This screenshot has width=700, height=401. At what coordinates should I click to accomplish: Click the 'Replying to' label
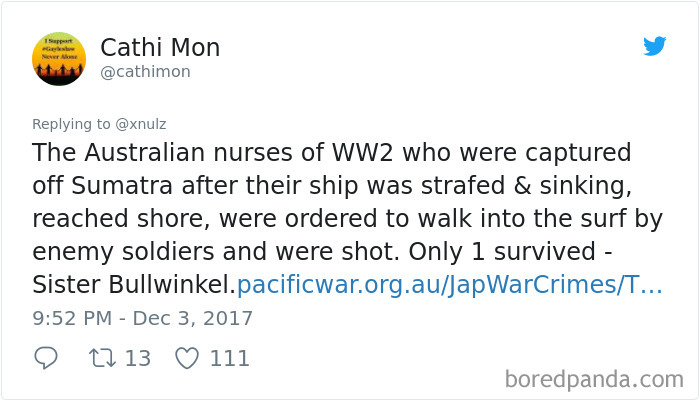tap(66, 124)
